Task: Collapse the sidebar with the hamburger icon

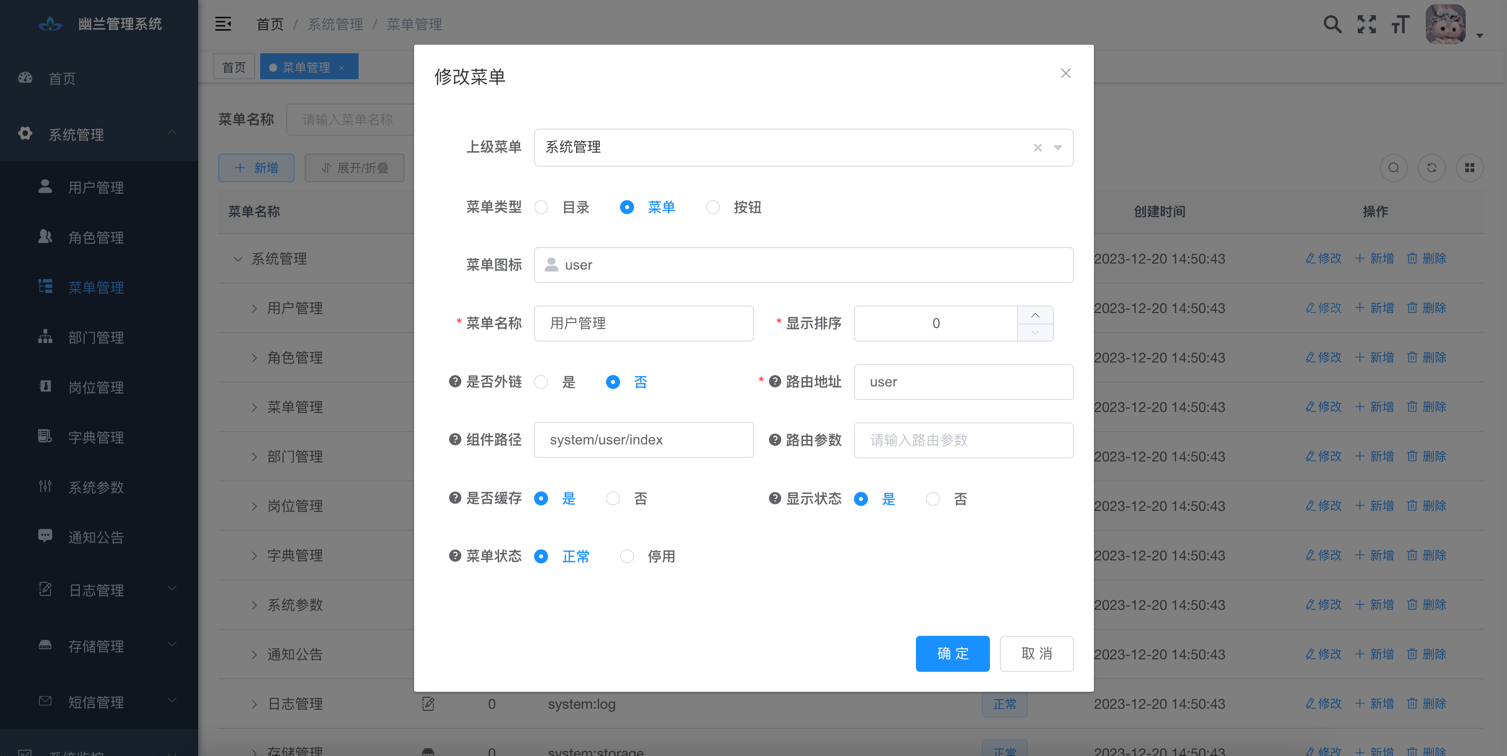Action: (223, 24)
